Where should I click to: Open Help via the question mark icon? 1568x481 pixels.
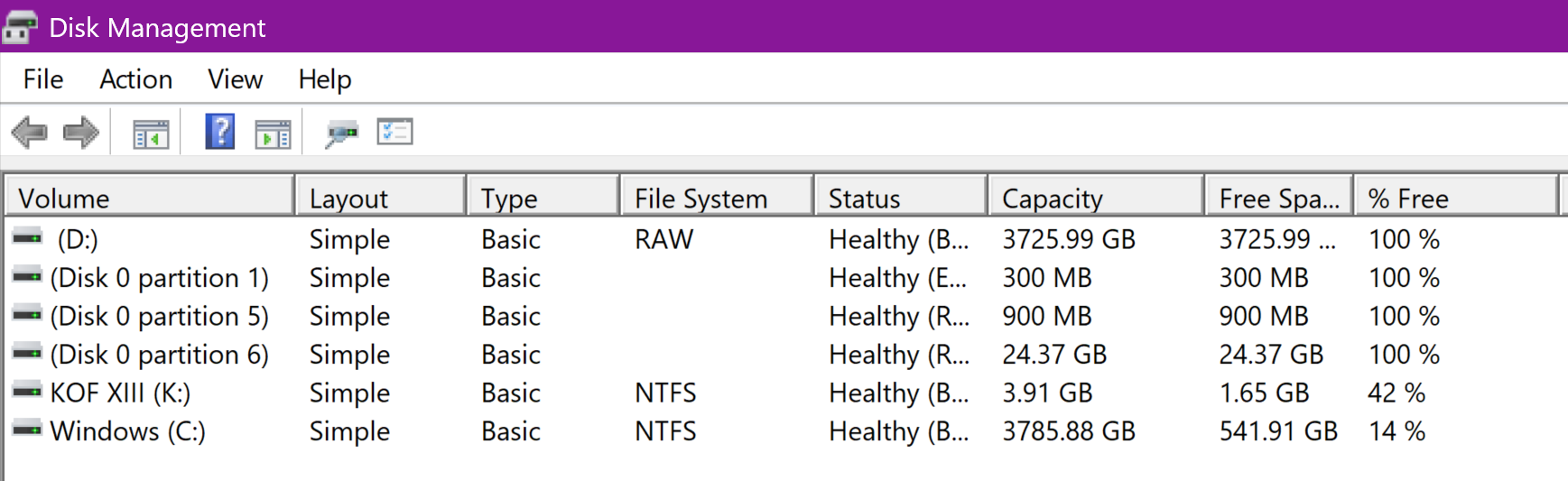(x=220, y=132)
